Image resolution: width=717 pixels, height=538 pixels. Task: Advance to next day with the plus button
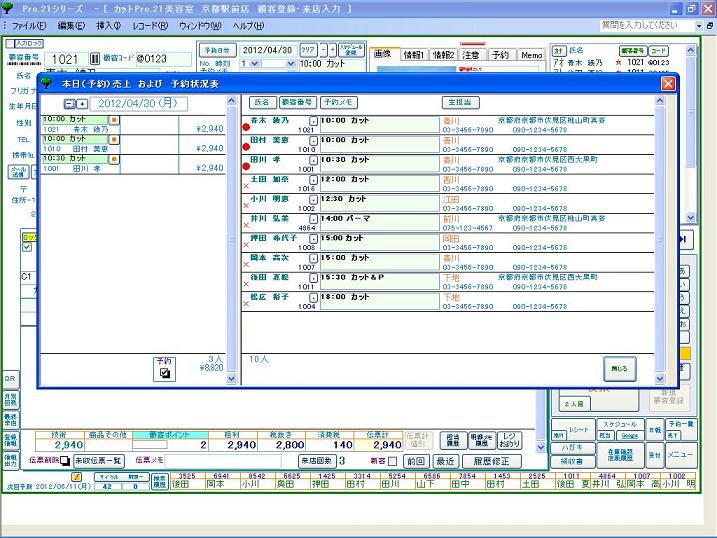82,104
